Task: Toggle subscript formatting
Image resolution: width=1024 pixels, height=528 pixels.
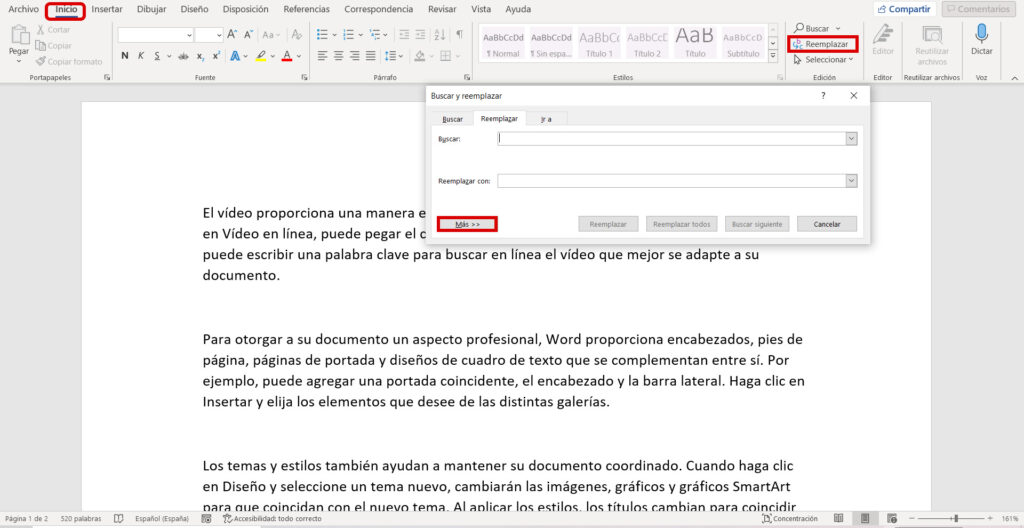Action: 200,56
